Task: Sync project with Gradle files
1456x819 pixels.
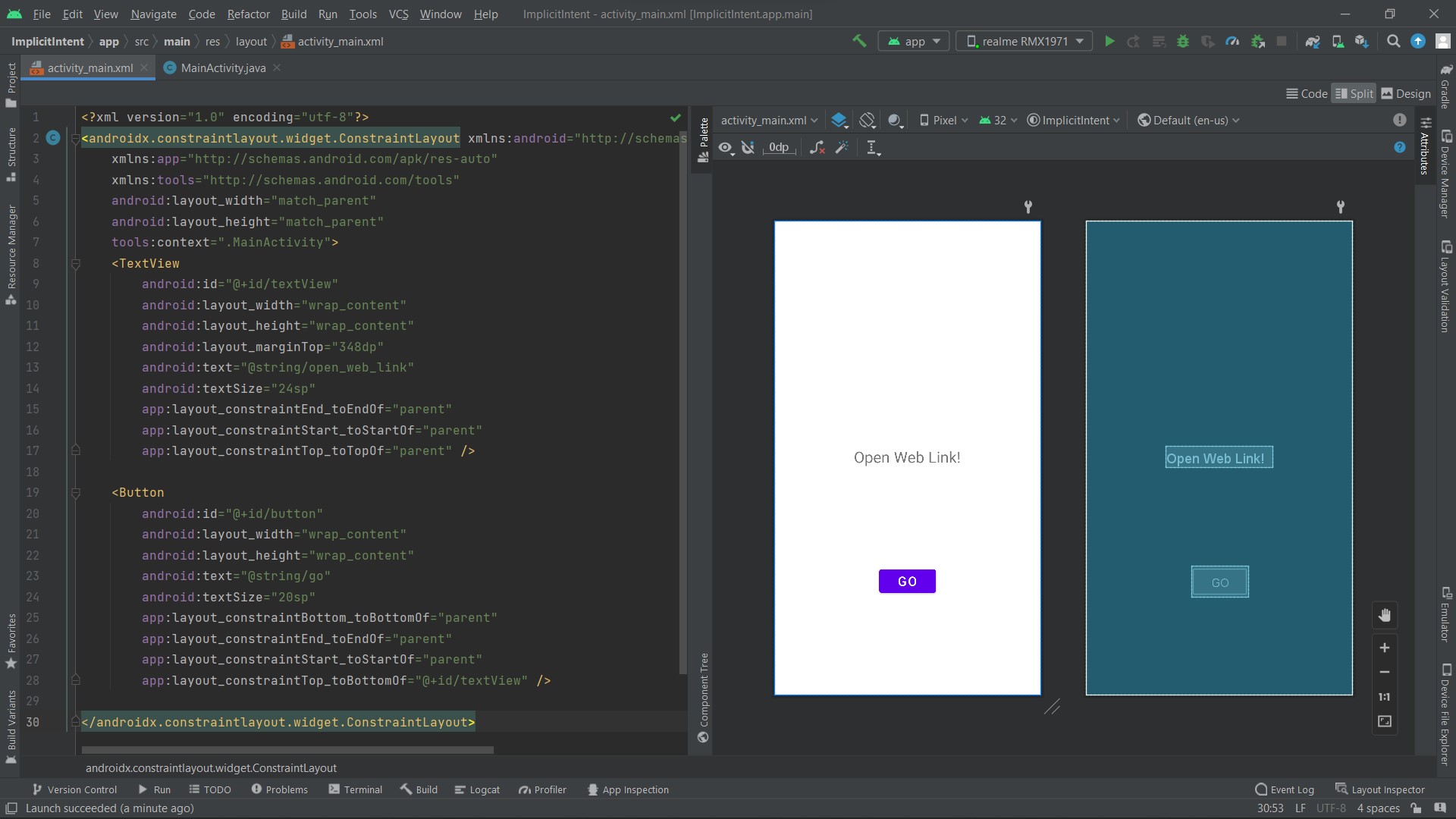Action: pyautogui.click(x=1313, y=42)
